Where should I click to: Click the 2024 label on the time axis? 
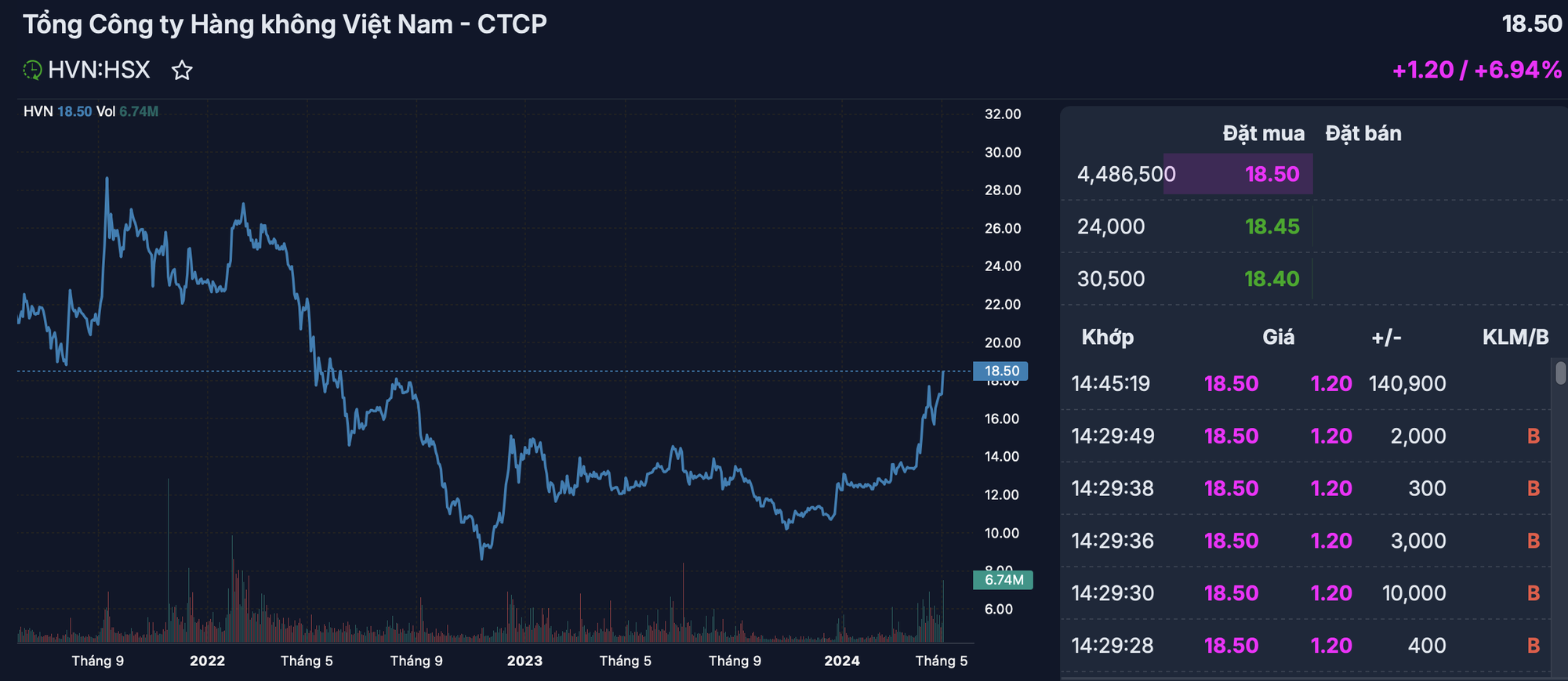pos(842,661)
